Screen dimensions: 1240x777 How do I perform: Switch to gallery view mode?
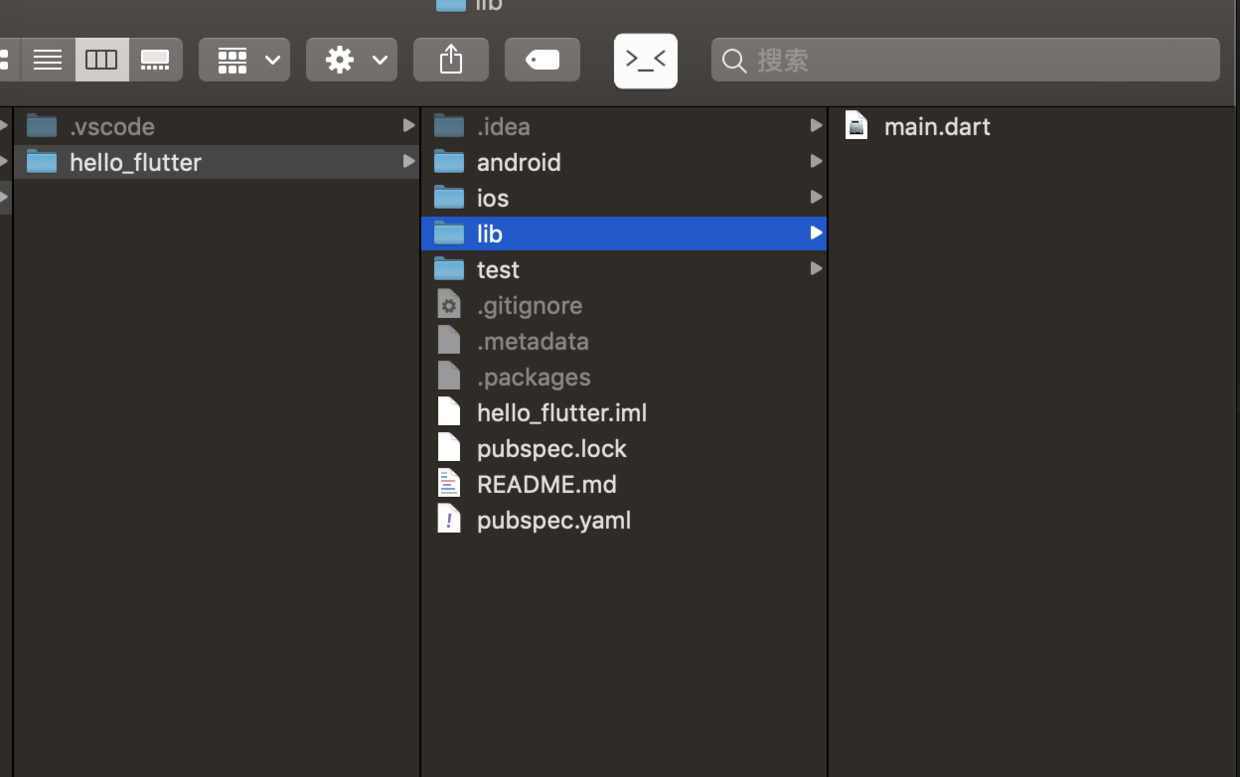(x=156, y=60)
